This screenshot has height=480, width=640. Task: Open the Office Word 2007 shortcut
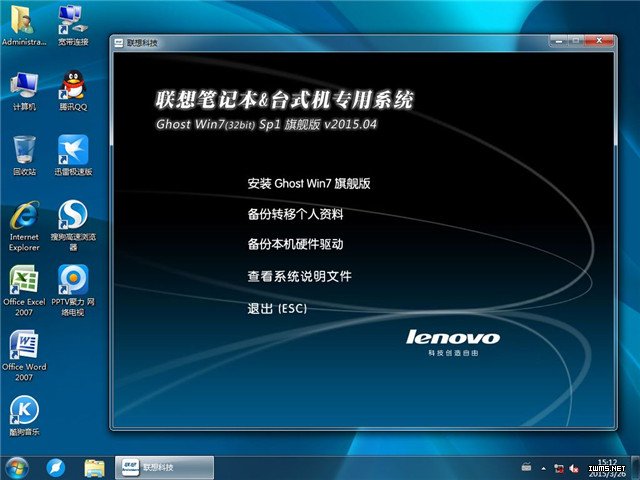coord(24,356)
